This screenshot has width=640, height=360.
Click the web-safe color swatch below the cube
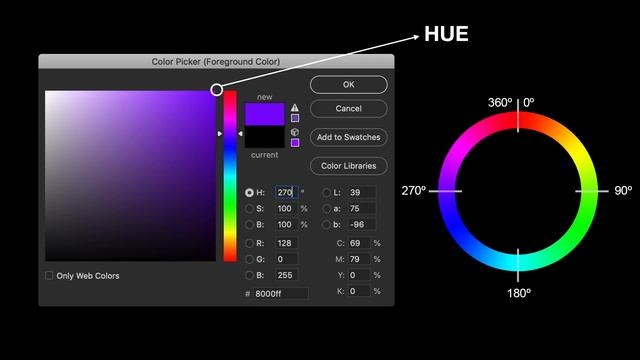(x=295, y=142)
